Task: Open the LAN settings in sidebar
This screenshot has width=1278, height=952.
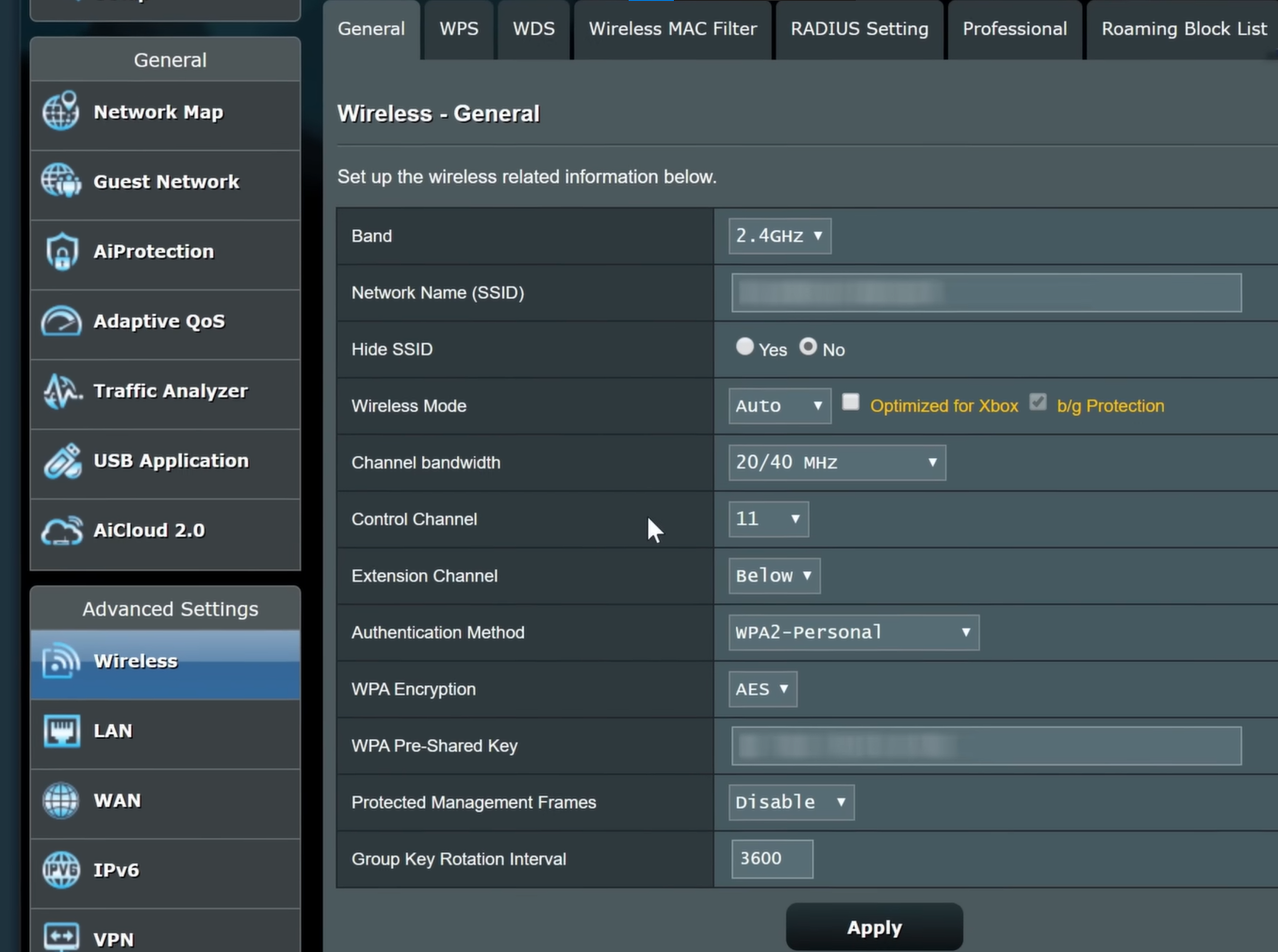Action: pyautogui.click(x=113, y=730)
